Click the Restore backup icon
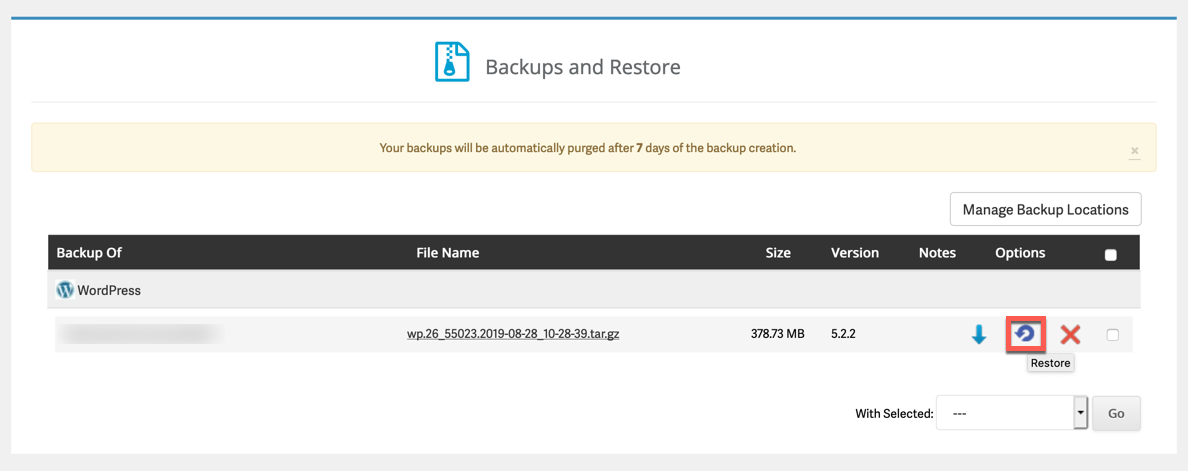1188x471 pixels. pyautogui.click(x=1025, y=334)
